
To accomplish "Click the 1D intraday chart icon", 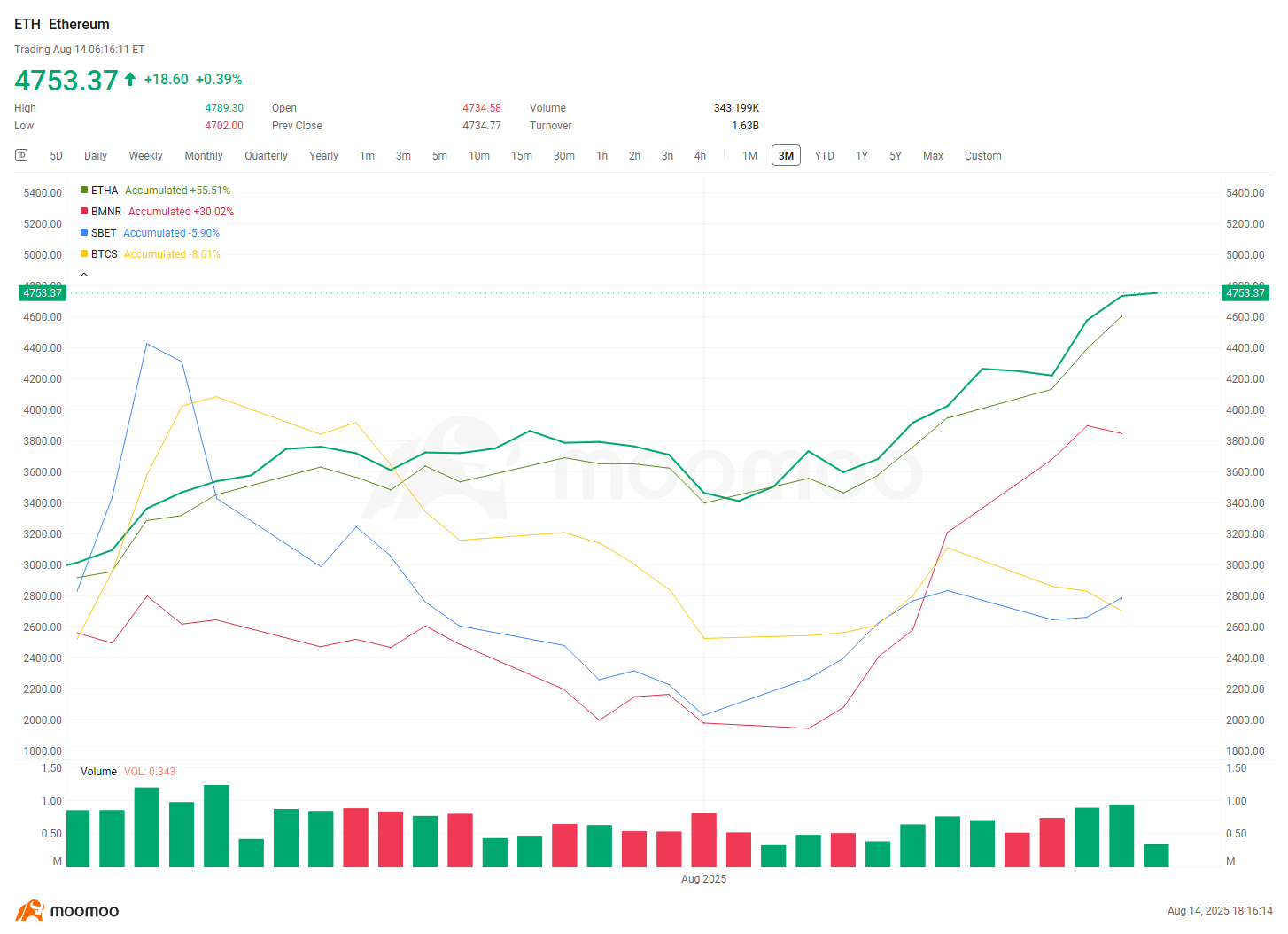I will (x=21, y=155).
